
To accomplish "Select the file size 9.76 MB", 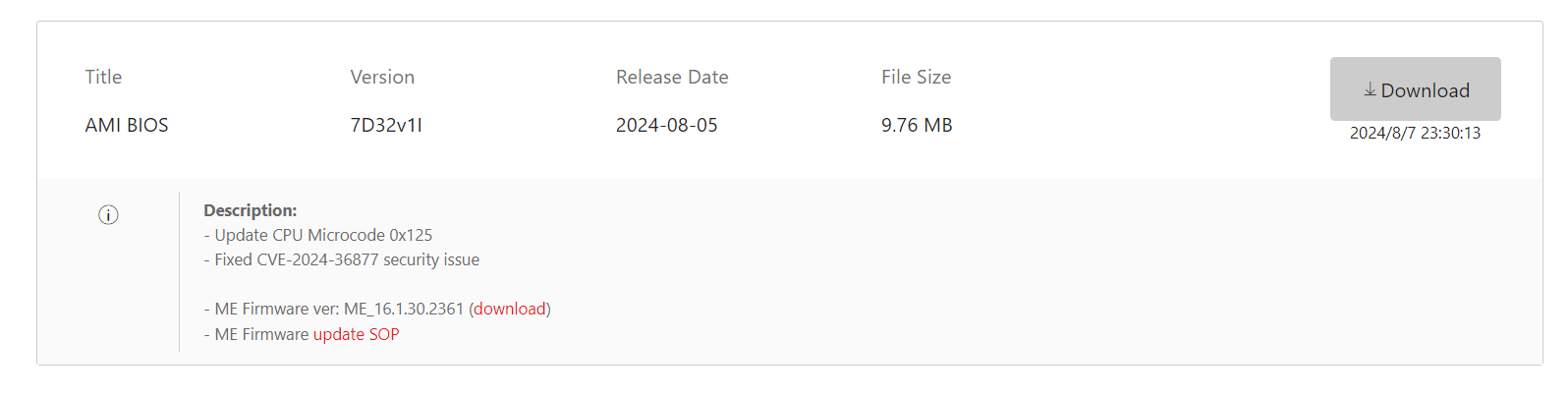I will coord(917,125).
